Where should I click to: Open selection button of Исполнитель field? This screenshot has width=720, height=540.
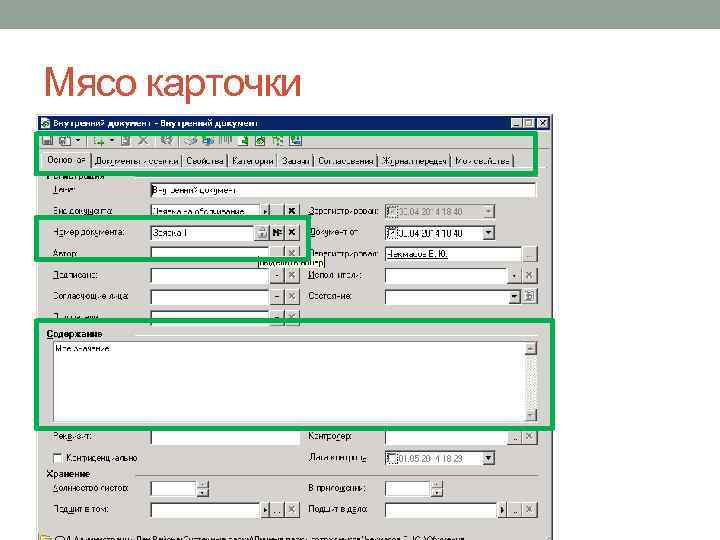click(514, 276)
